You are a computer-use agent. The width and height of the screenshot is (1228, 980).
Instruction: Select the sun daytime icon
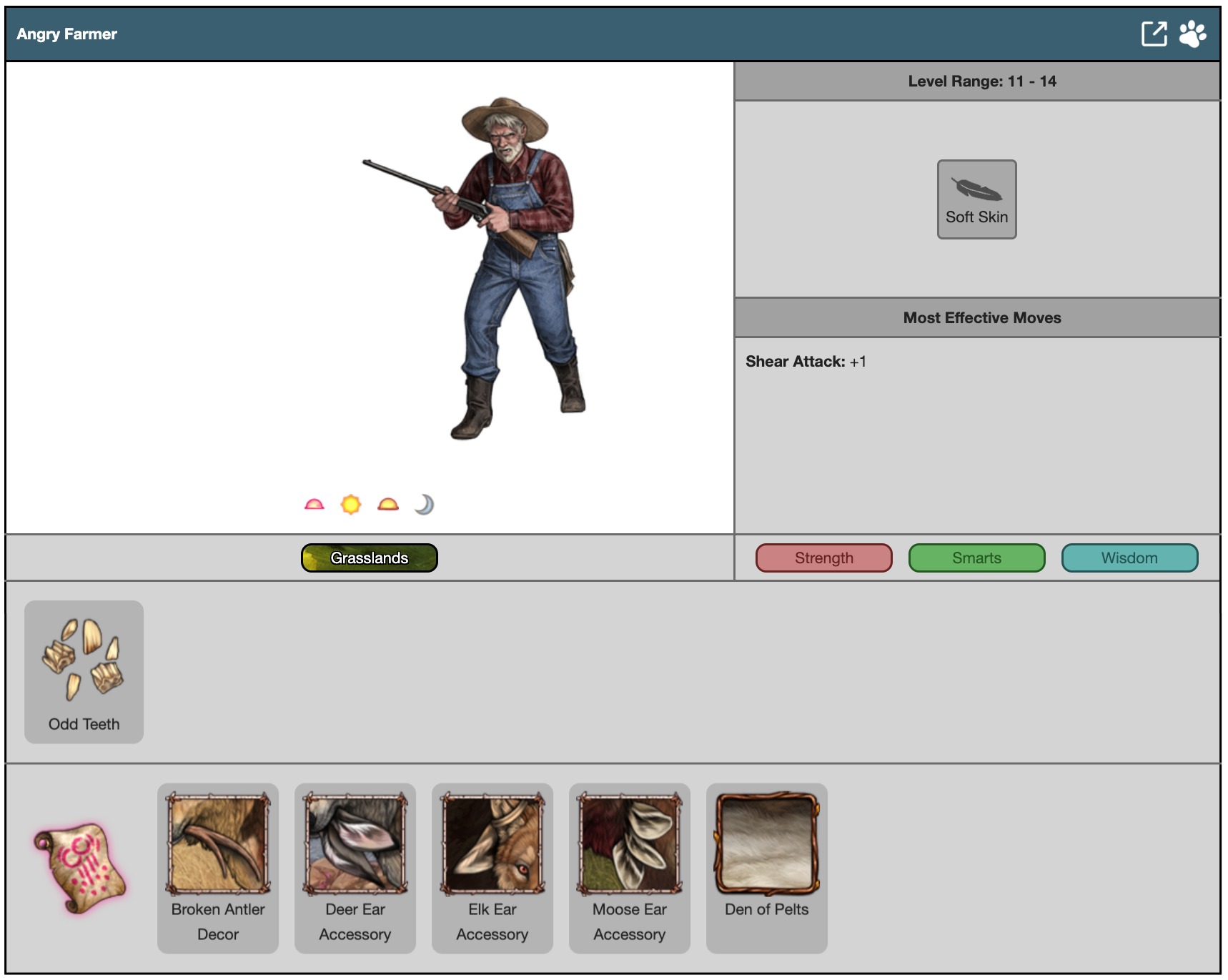(351, 505)
